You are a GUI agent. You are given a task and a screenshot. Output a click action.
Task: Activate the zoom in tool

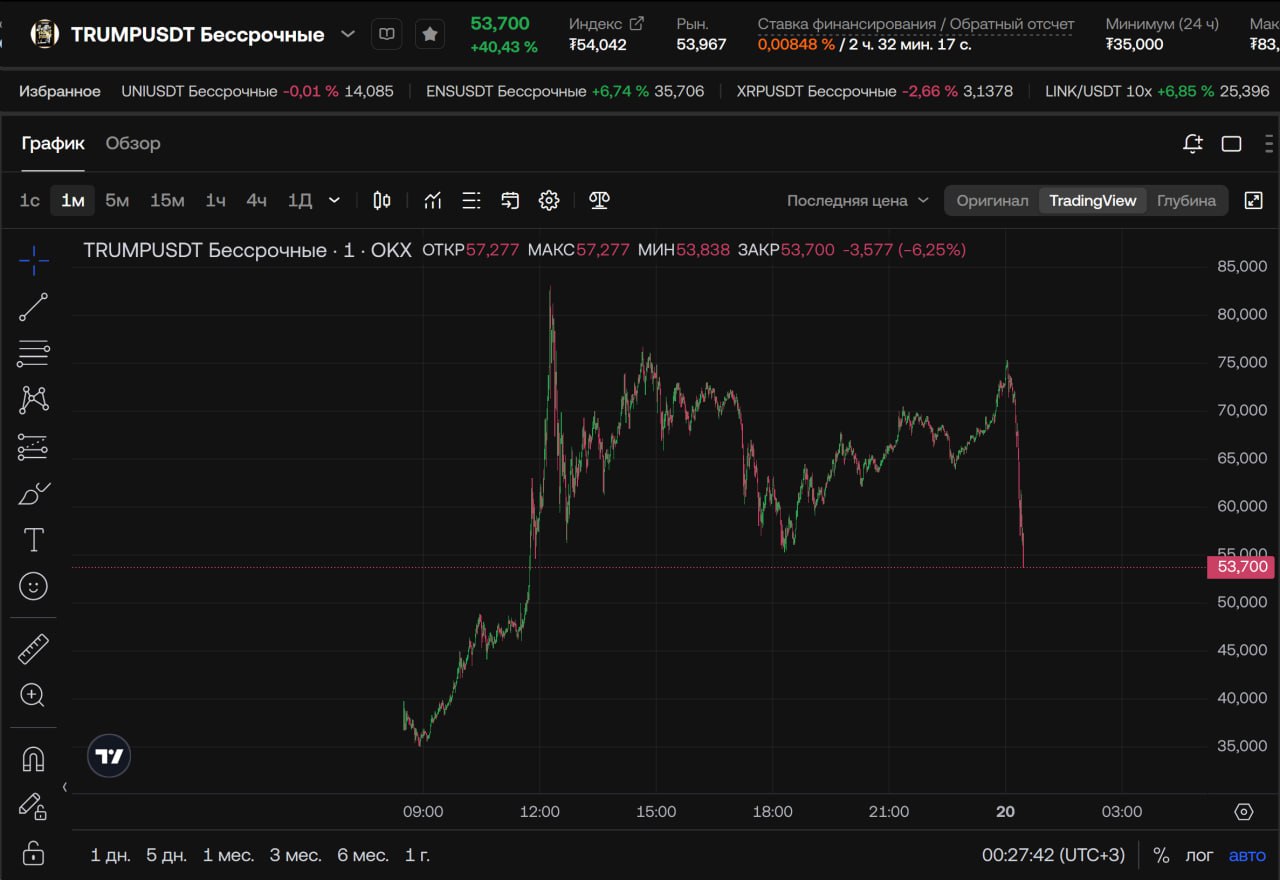tap(33, 695)
